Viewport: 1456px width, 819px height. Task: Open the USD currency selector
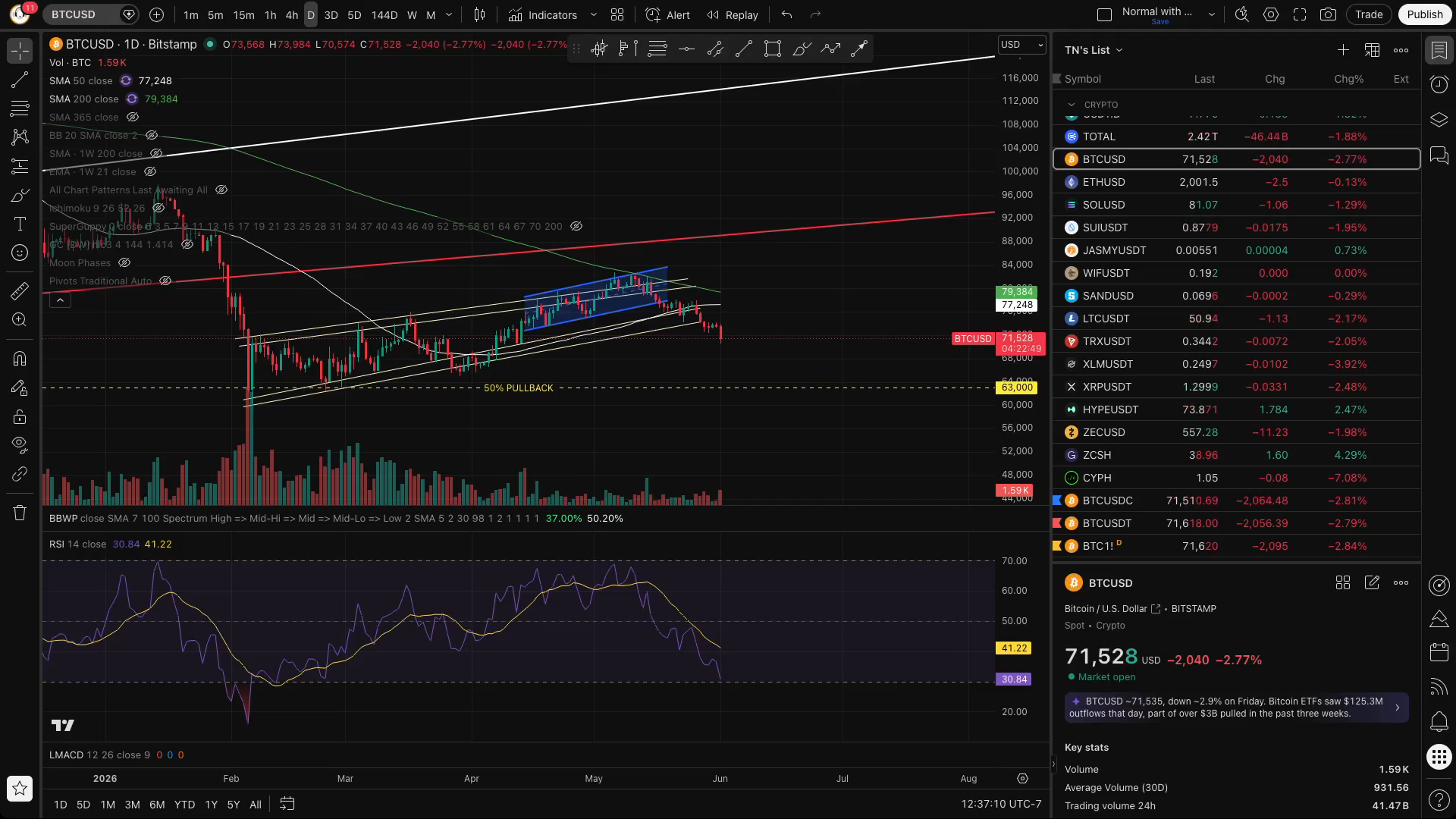[1021, 45]
